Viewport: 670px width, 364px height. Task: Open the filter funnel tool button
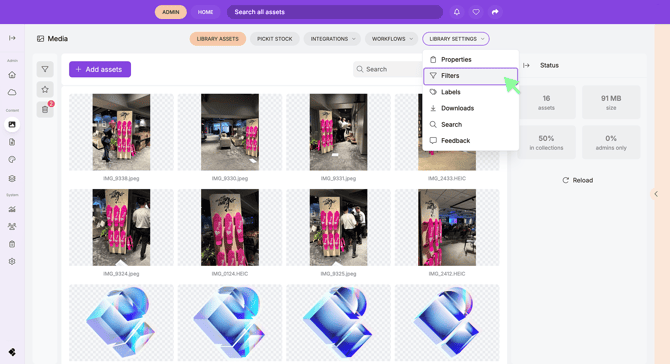coord(45,69)
